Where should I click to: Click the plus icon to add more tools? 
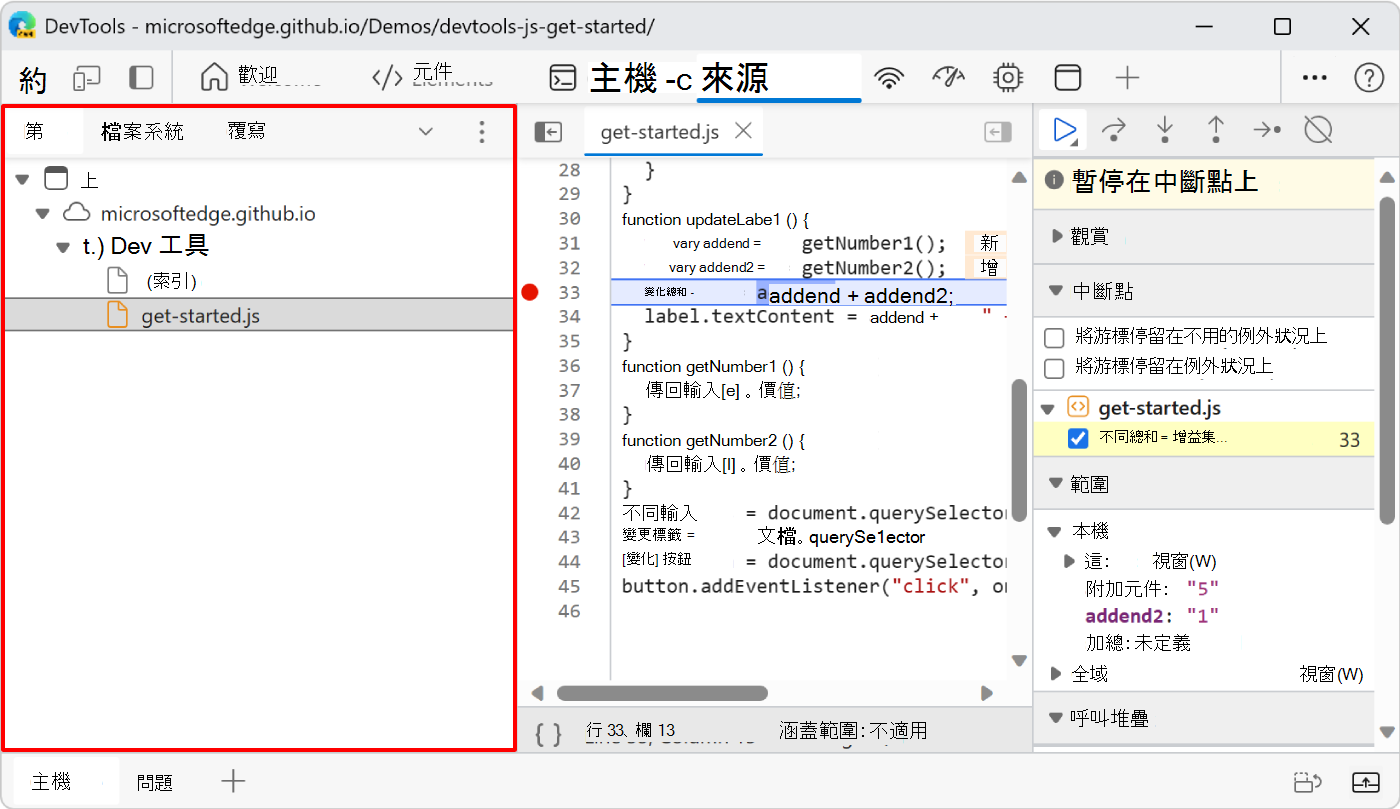pyautogui.click(x=1127, y=78)
